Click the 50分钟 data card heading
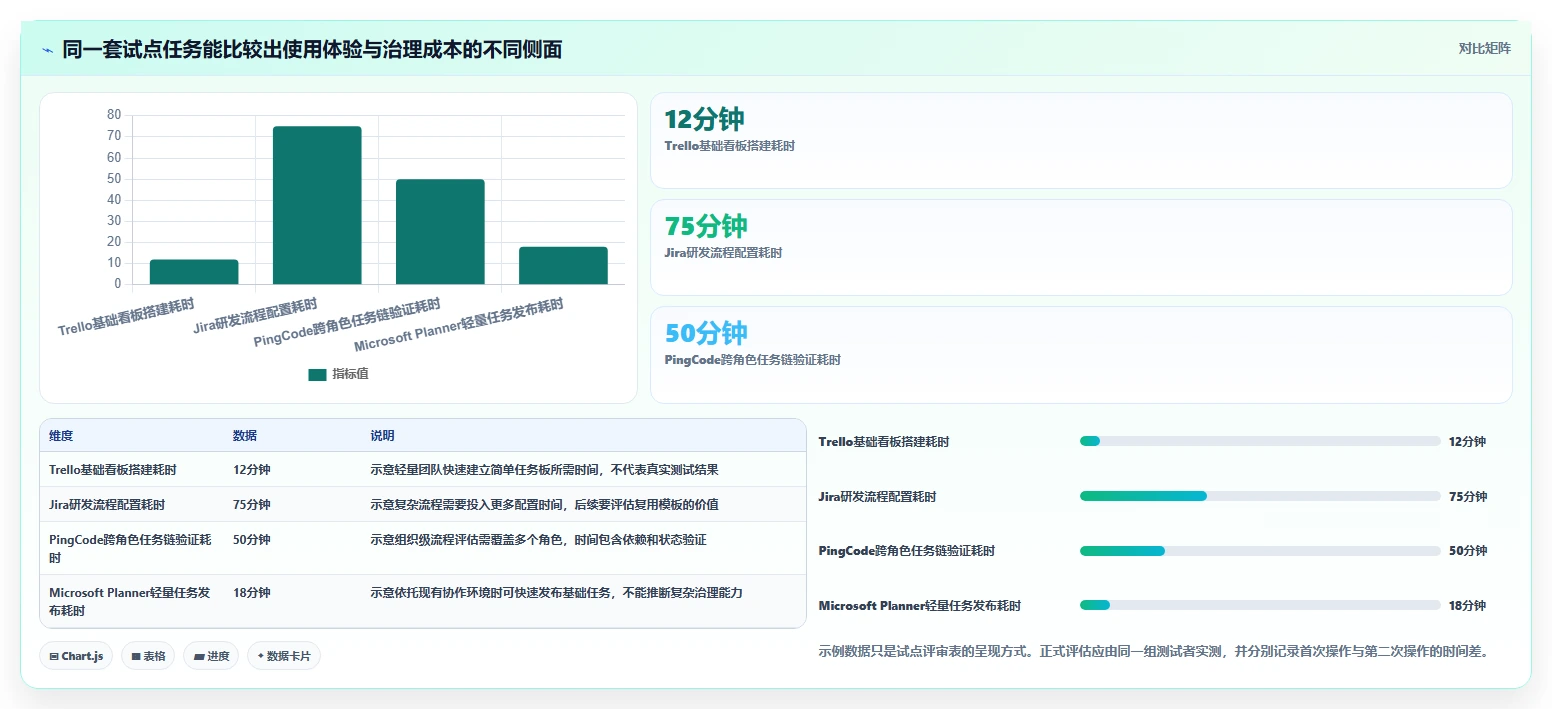The height and width of the screenshot is (709, 1552). 706,333
